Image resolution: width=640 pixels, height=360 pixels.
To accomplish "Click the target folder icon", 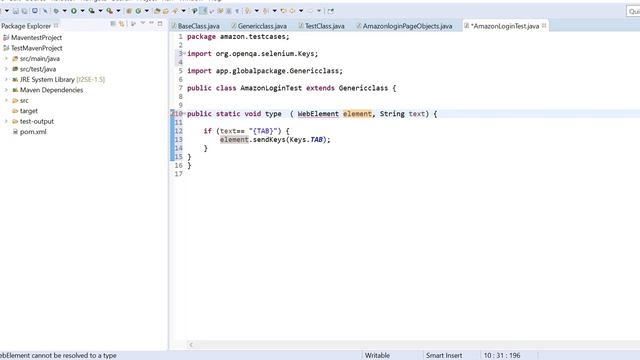I will click(15, 111).
